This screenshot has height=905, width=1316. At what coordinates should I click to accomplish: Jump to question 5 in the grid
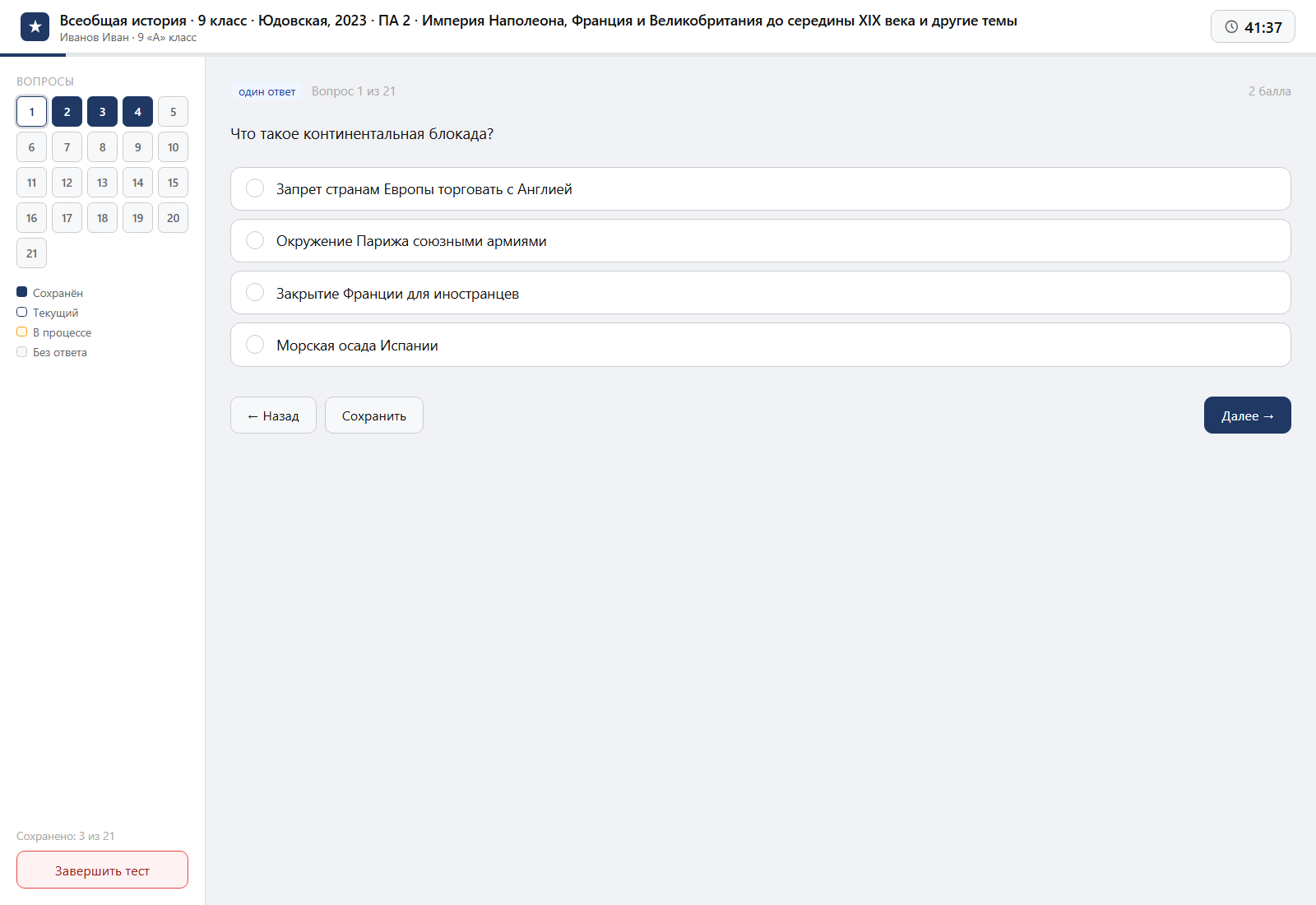point(173,112)
